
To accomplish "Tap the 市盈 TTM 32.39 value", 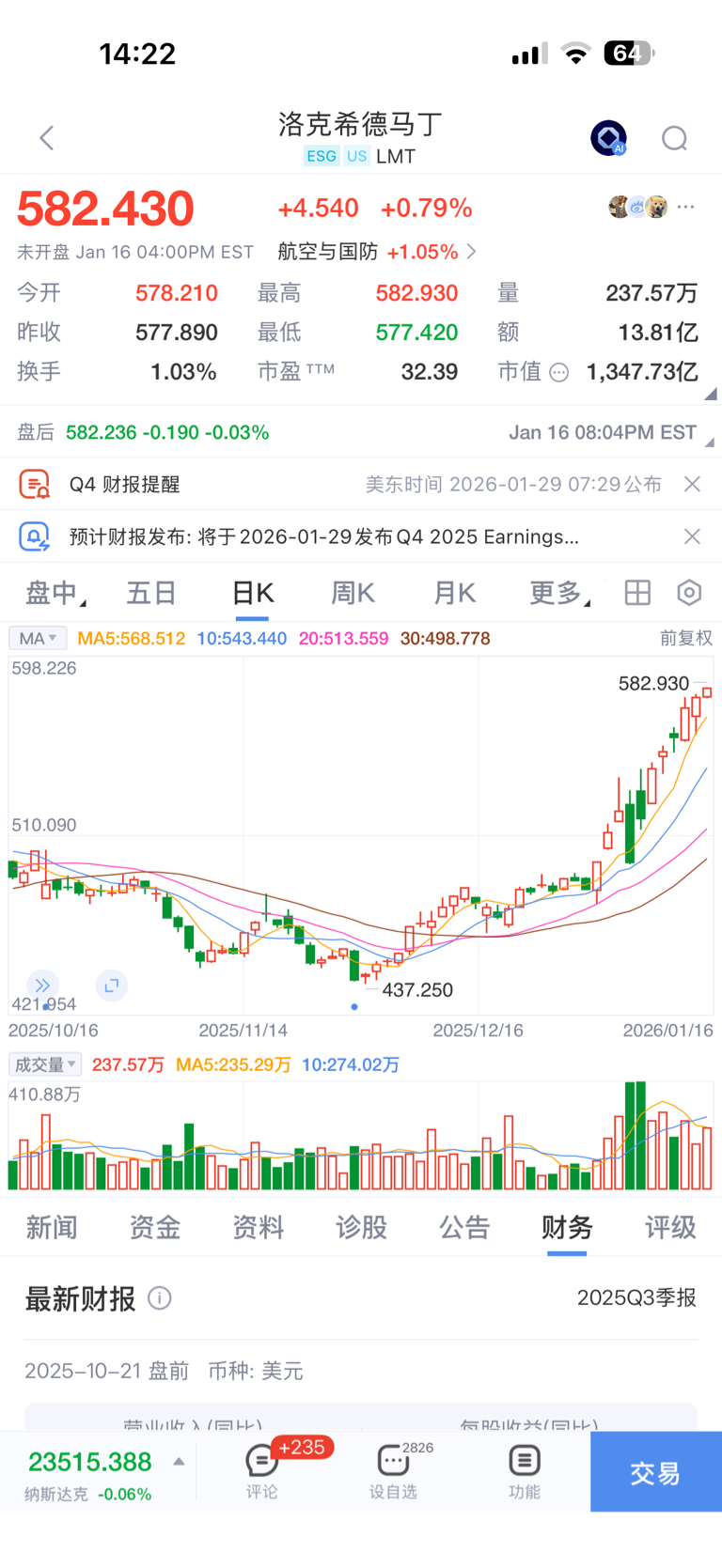I will click(x=430, y=372).
